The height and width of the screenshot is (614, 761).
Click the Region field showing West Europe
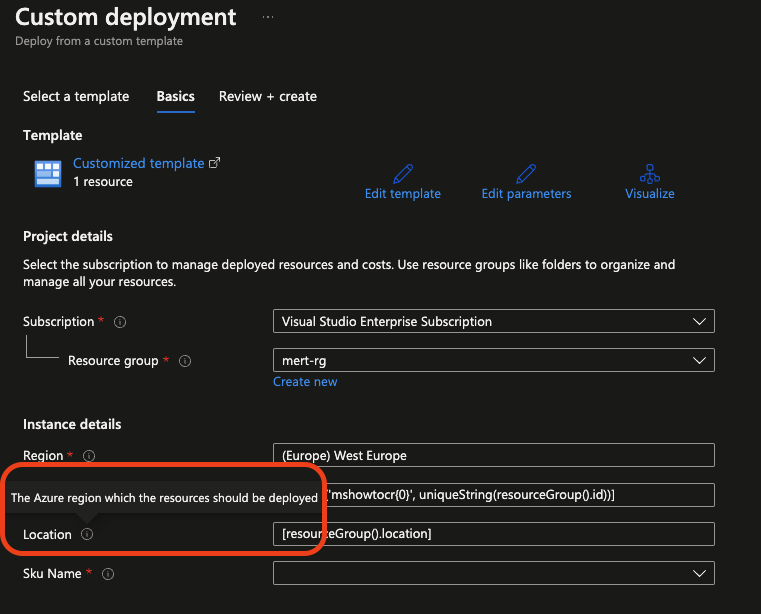(494, 455)
